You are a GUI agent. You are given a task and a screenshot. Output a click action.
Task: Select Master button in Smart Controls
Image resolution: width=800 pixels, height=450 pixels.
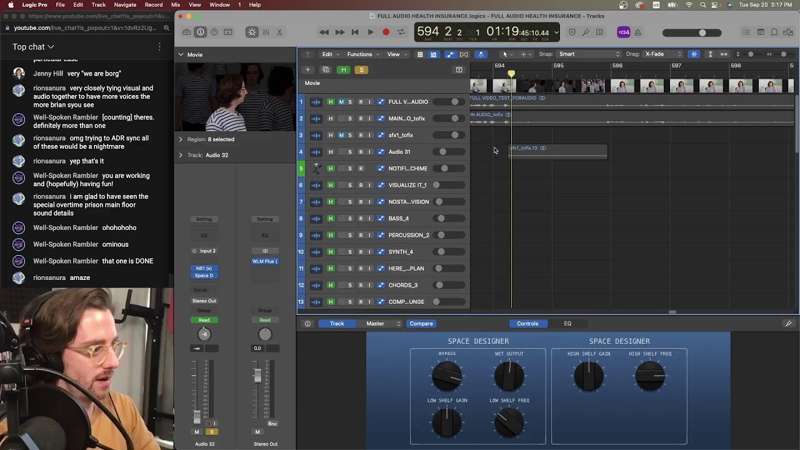[x=379, y=323]
